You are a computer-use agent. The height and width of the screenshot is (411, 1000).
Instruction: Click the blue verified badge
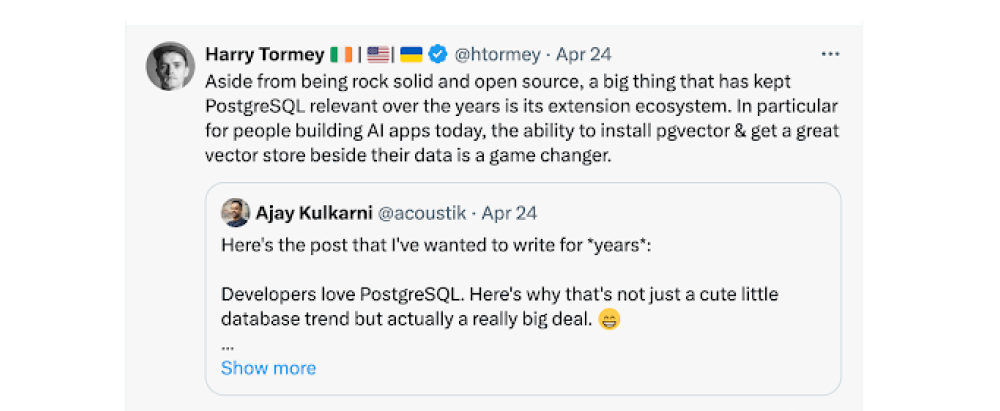pos(437,54)
